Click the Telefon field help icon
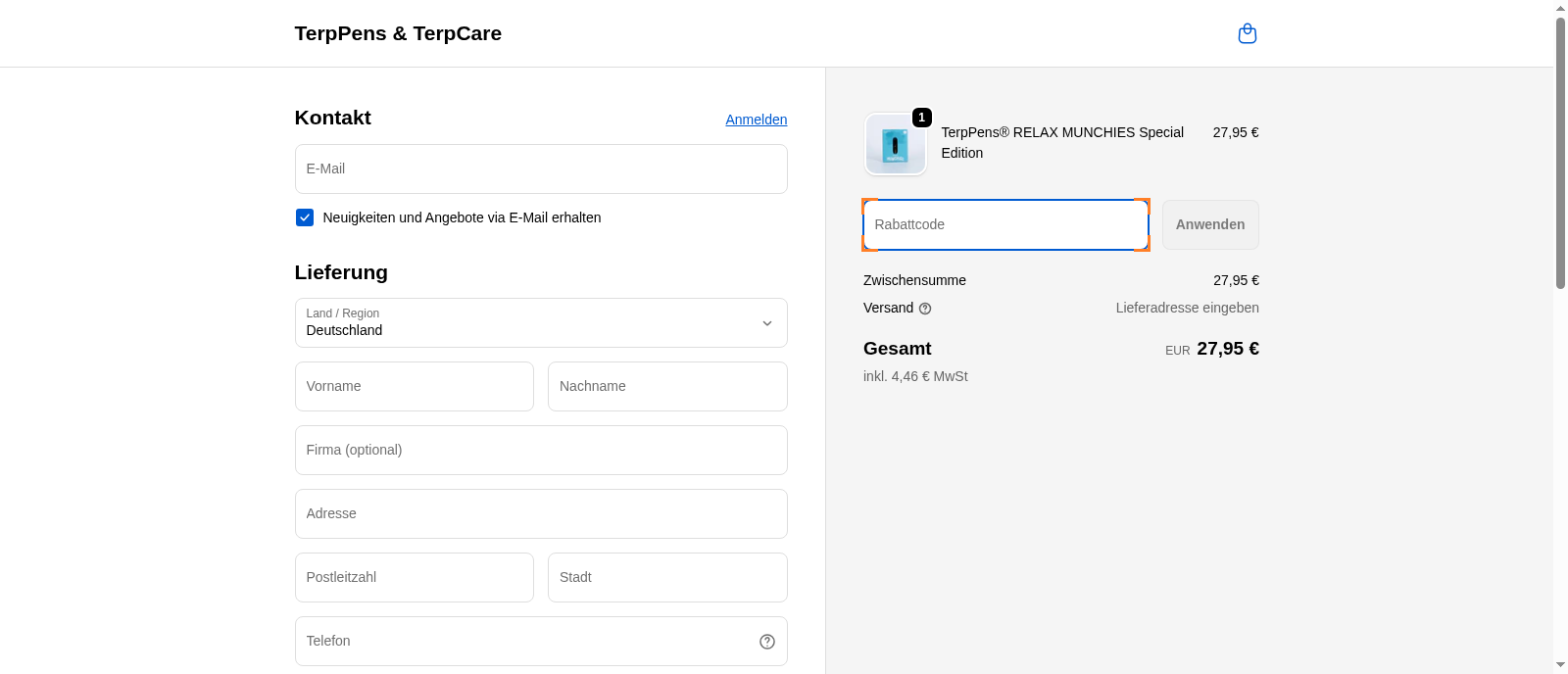1568x674 pixels. tap(766, 642)
